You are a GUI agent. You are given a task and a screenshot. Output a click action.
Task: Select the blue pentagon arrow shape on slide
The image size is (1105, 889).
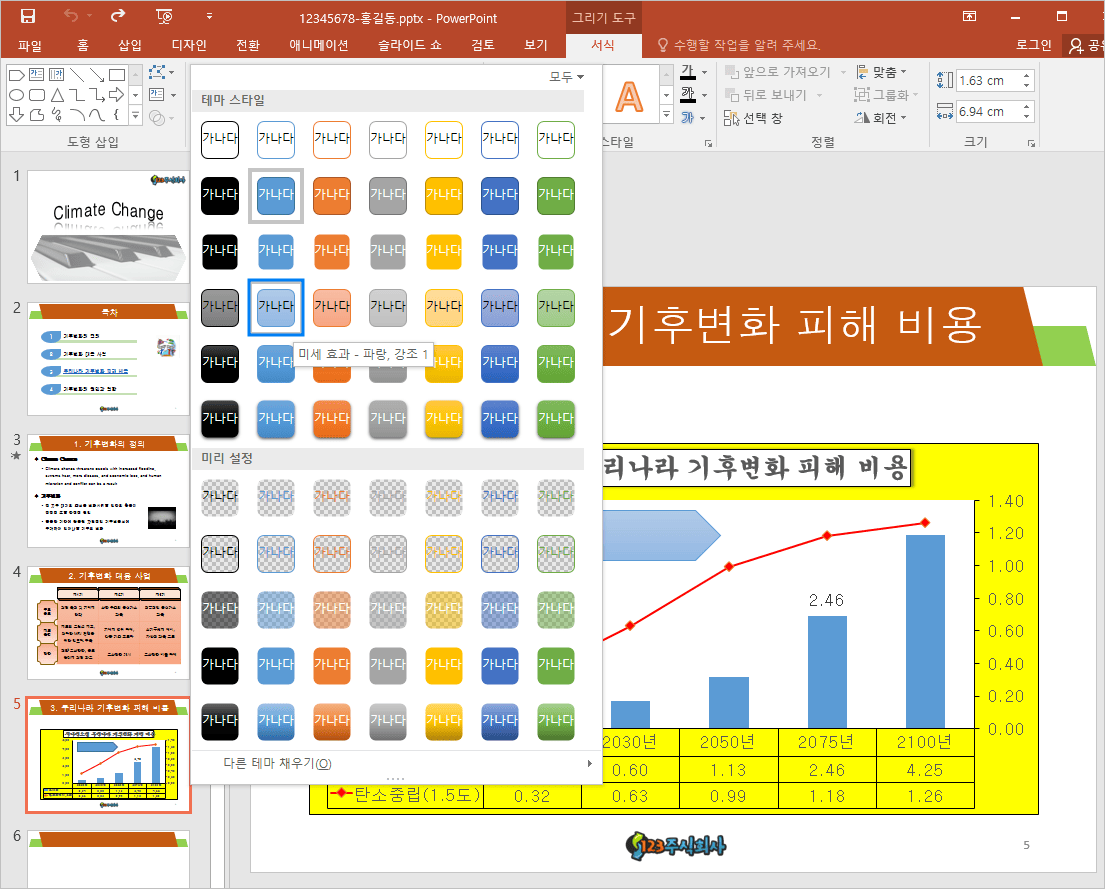pyautogui.click(x=662, y=535)
